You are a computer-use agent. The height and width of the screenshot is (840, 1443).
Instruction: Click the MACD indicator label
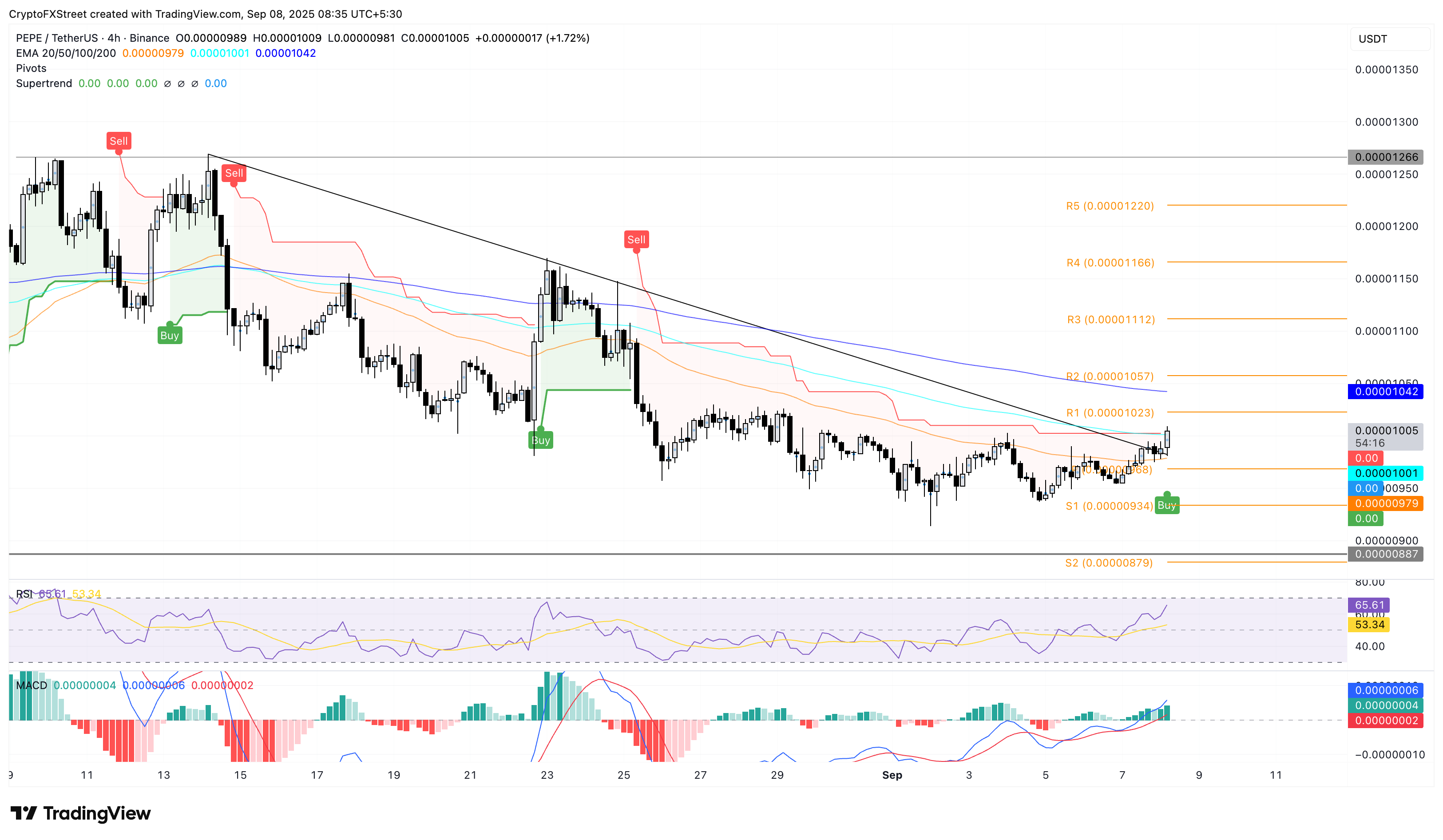point(32,685)
